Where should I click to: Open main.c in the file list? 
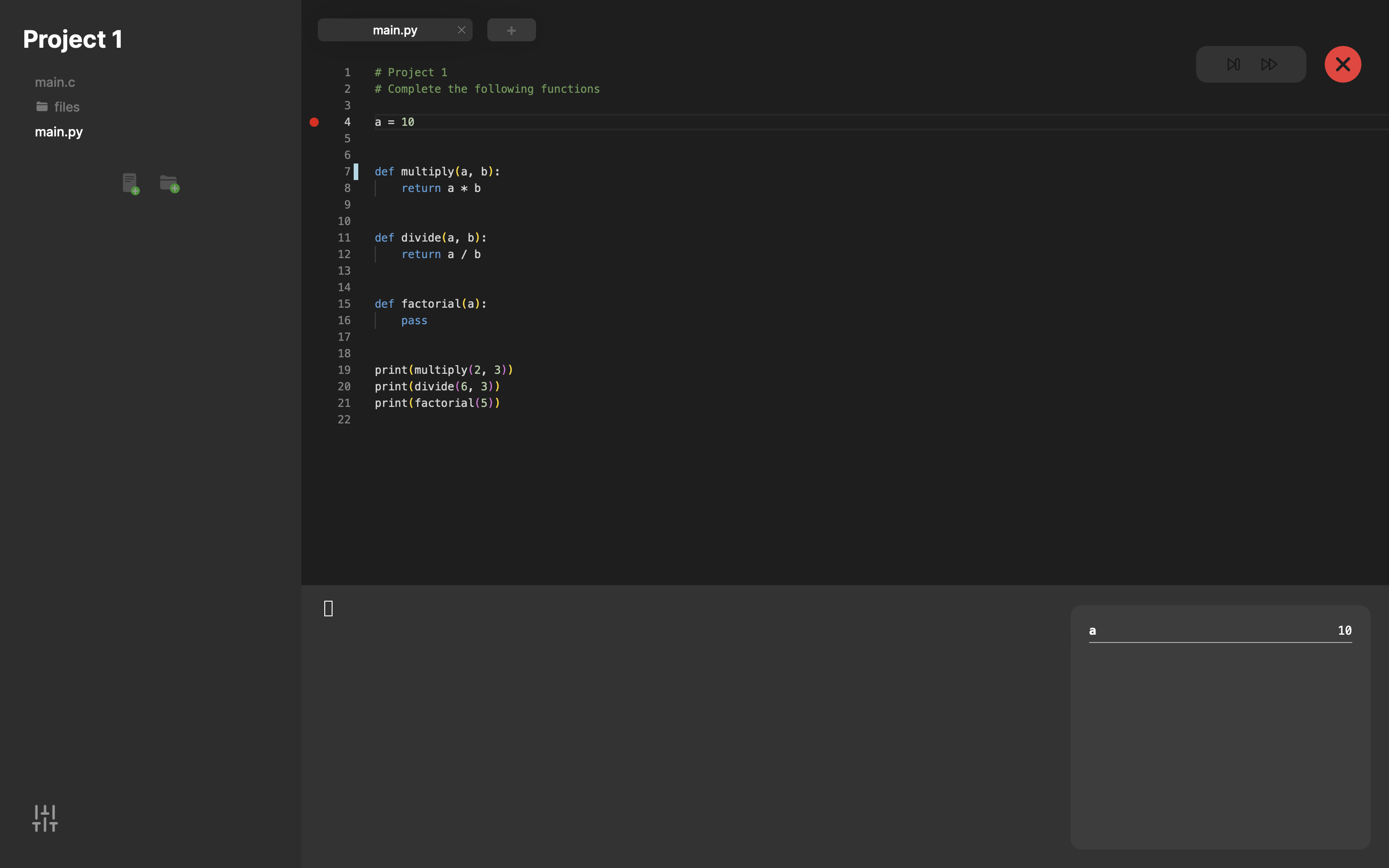point(55,82)
